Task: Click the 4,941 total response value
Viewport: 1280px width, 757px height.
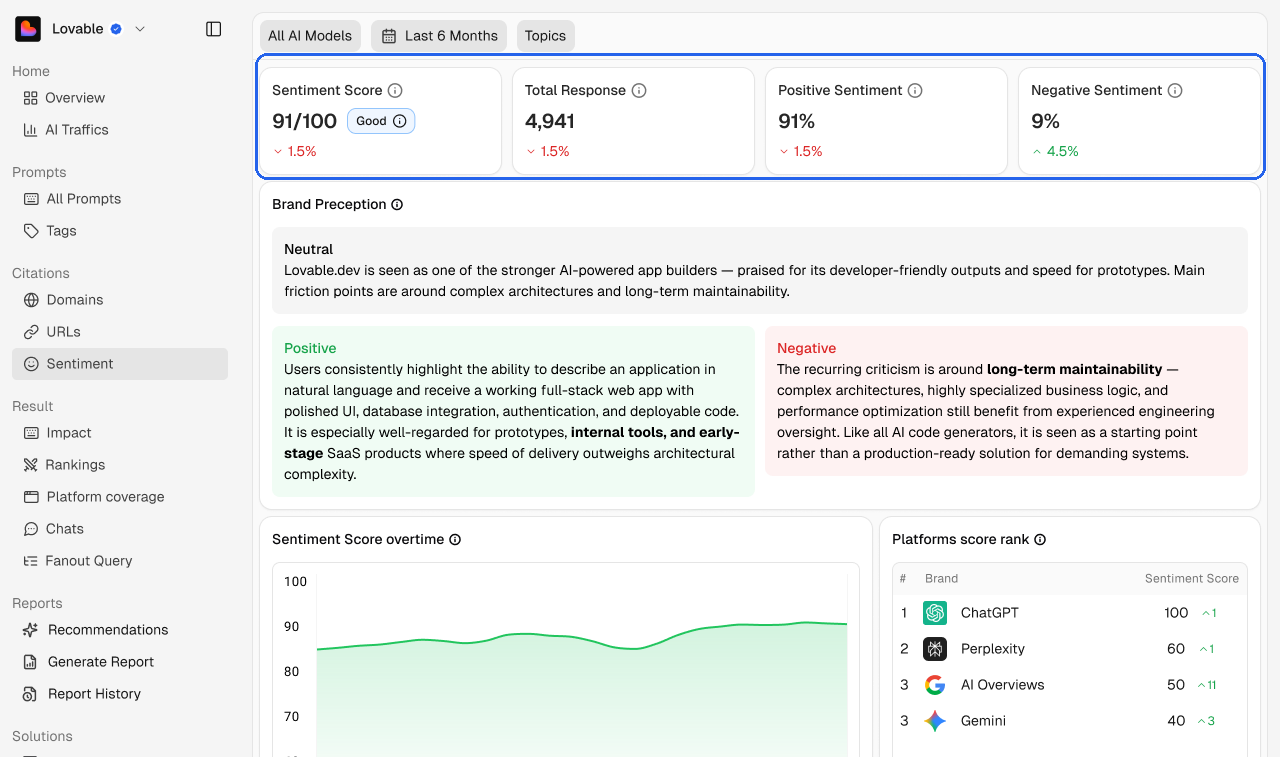Action: pyautogui.click(x=550, y=122)
